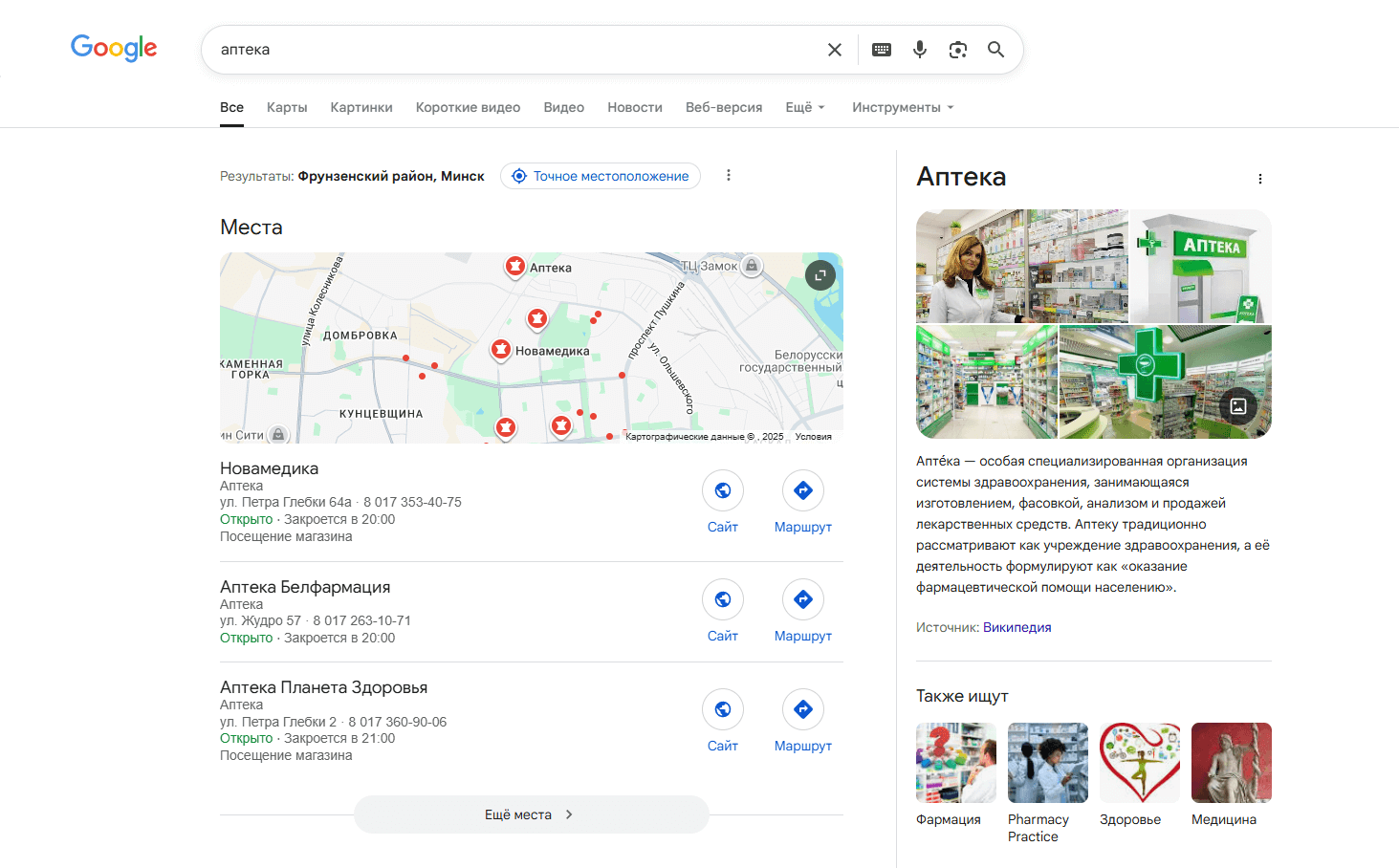The image size is (1399, 868).
Task: Open more options for Аптека knowledge panel
Action: 1260,179
